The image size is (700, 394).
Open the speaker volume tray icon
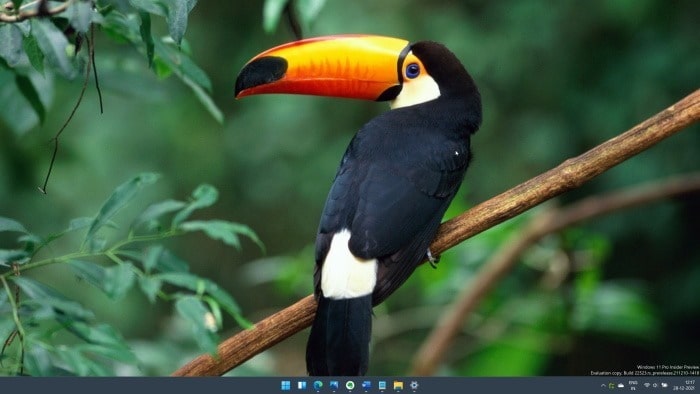(655, 385)
